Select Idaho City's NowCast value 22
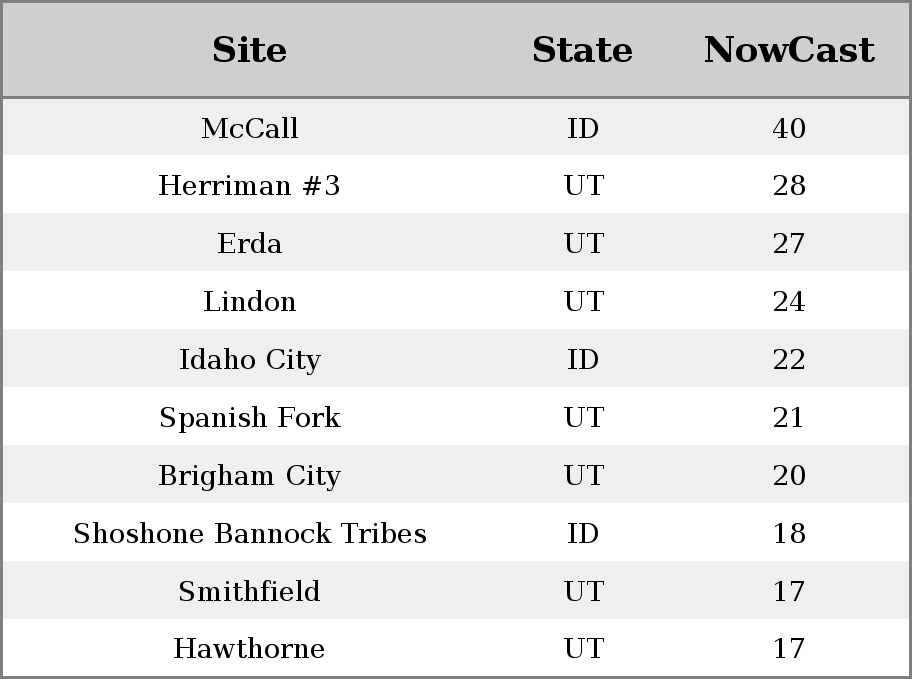This screenshot has width=912, height=679. pyautogui.click(x=789, y=360)
